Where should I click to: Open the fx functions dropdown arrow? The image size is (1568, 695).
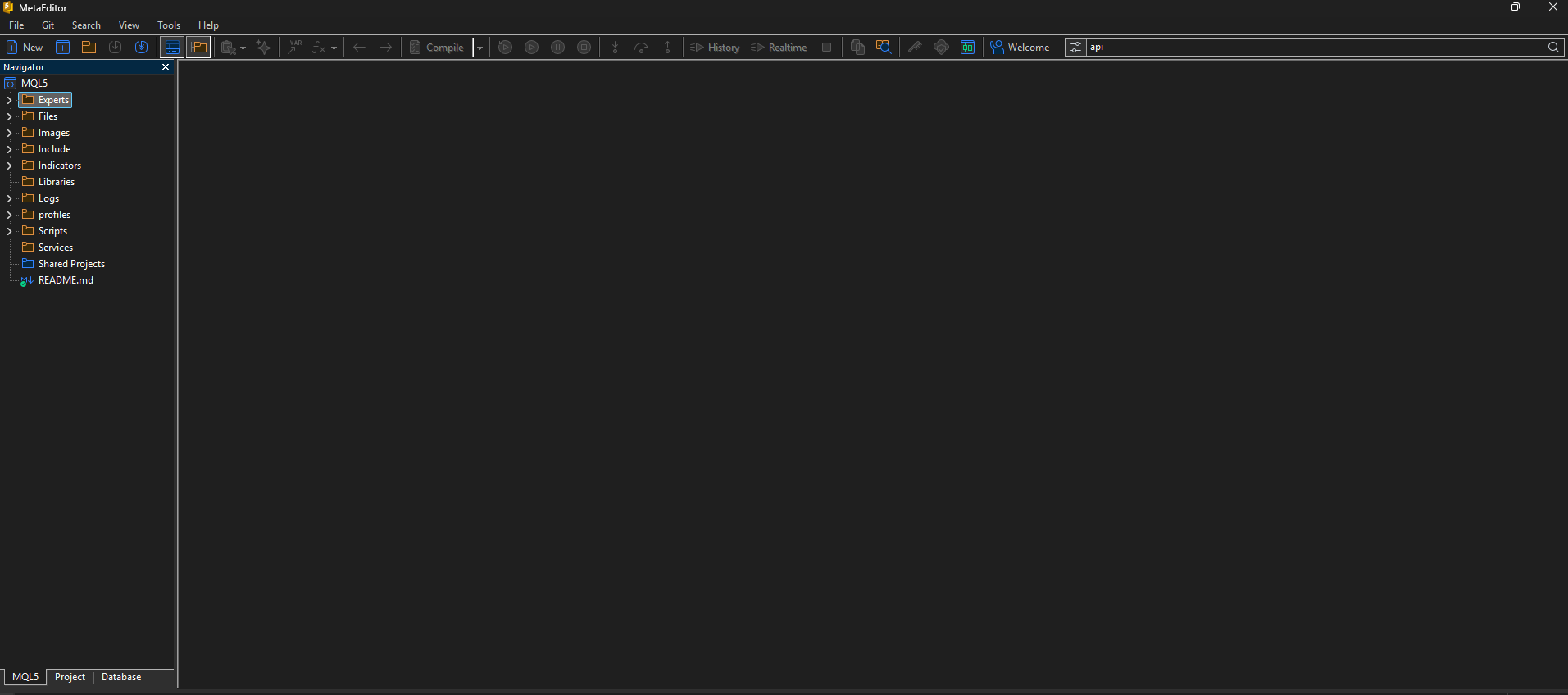click(x=334, y=48)
